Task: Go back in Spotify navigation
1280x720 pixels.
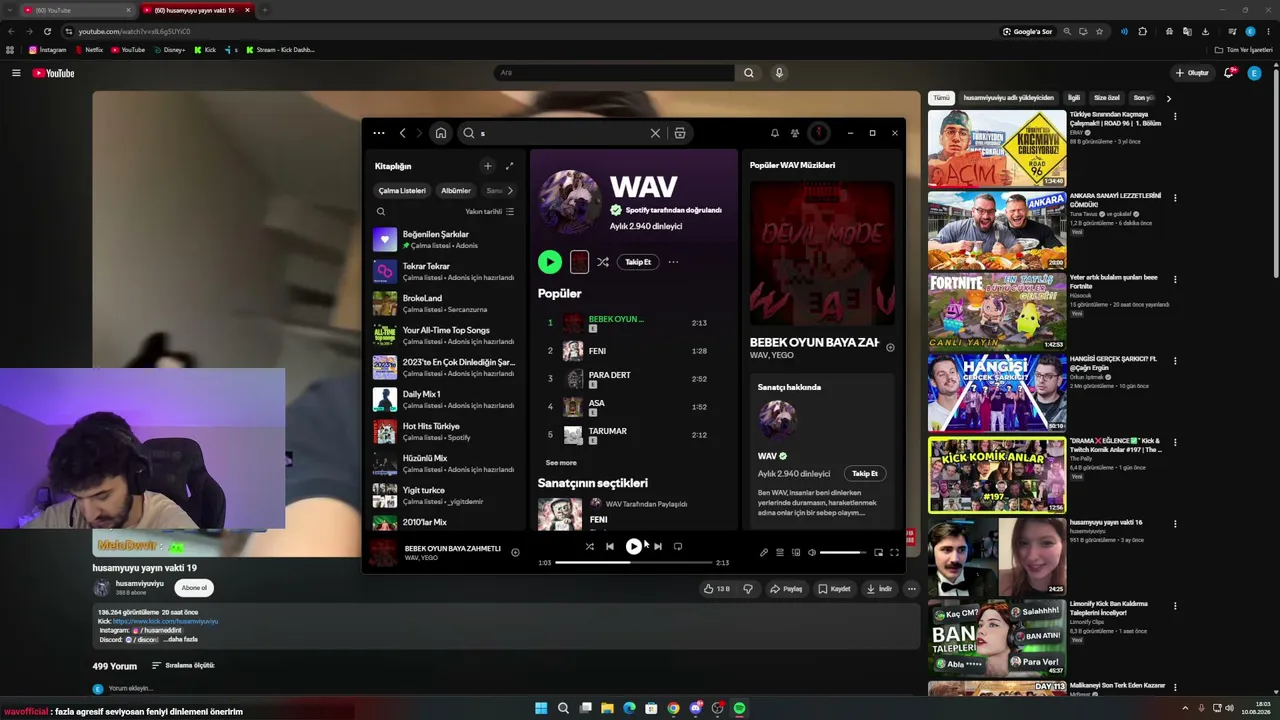Action: pos(402,133)
